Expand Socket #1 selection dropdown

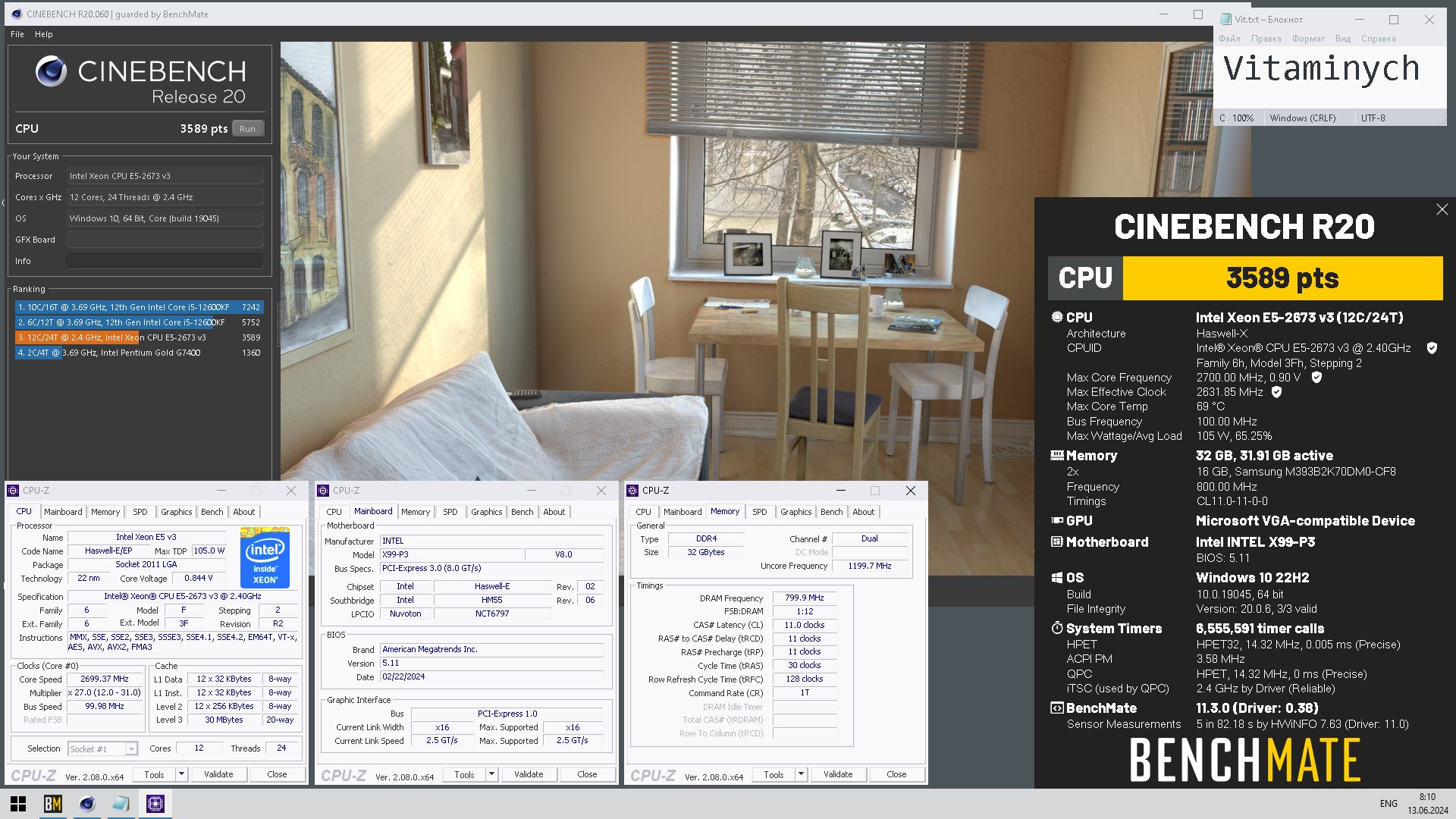click(131, 749)
